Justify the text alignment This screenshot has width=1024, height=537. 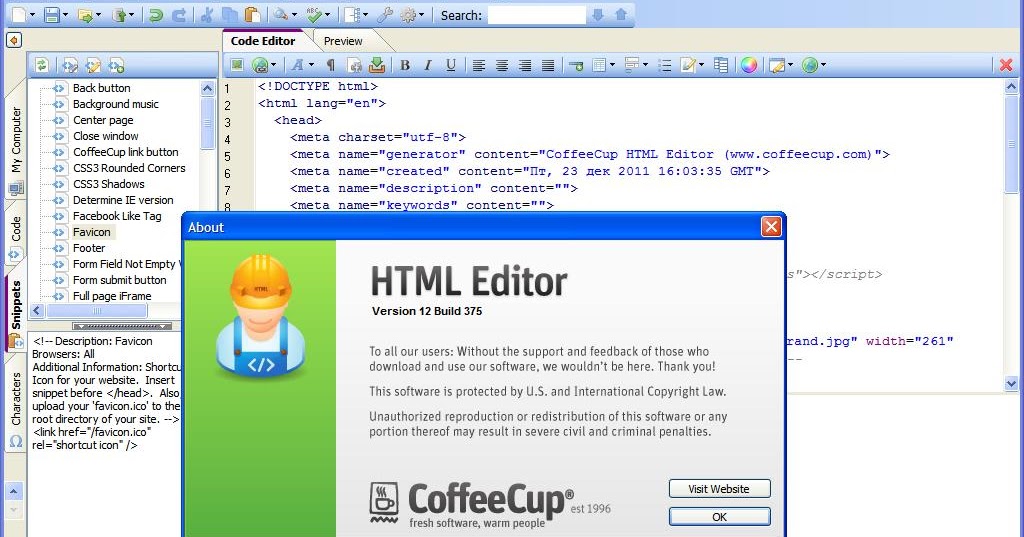(548, 65)
